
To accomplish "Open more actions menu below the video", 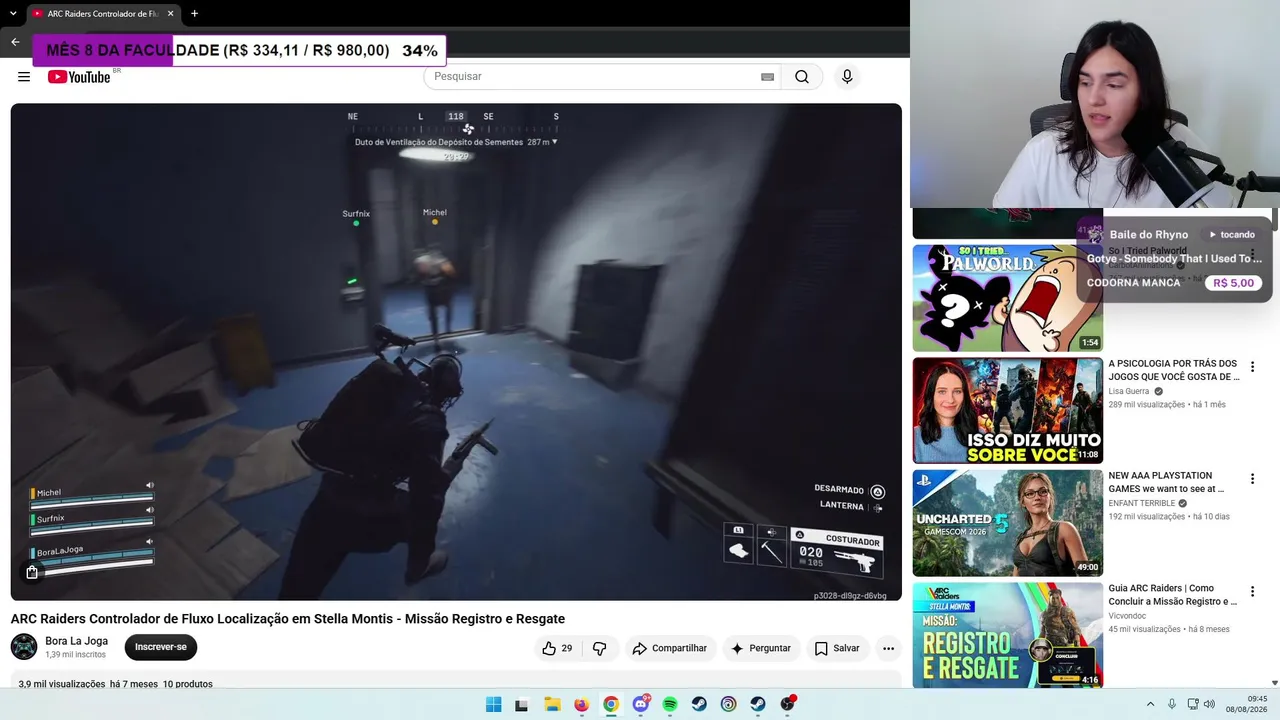I will pyautogui.click(x=888, y=648).
